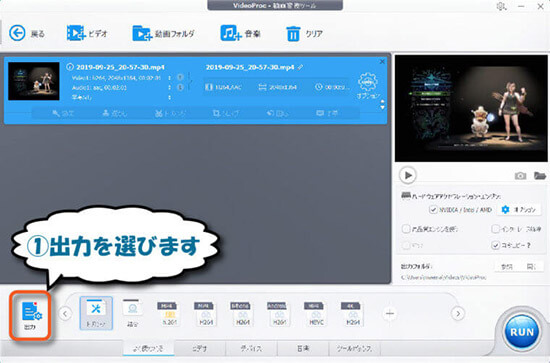Toggle the deinterlace checkbox
The width and height of the screenshot is (550, 363).
tap(495, 229)
